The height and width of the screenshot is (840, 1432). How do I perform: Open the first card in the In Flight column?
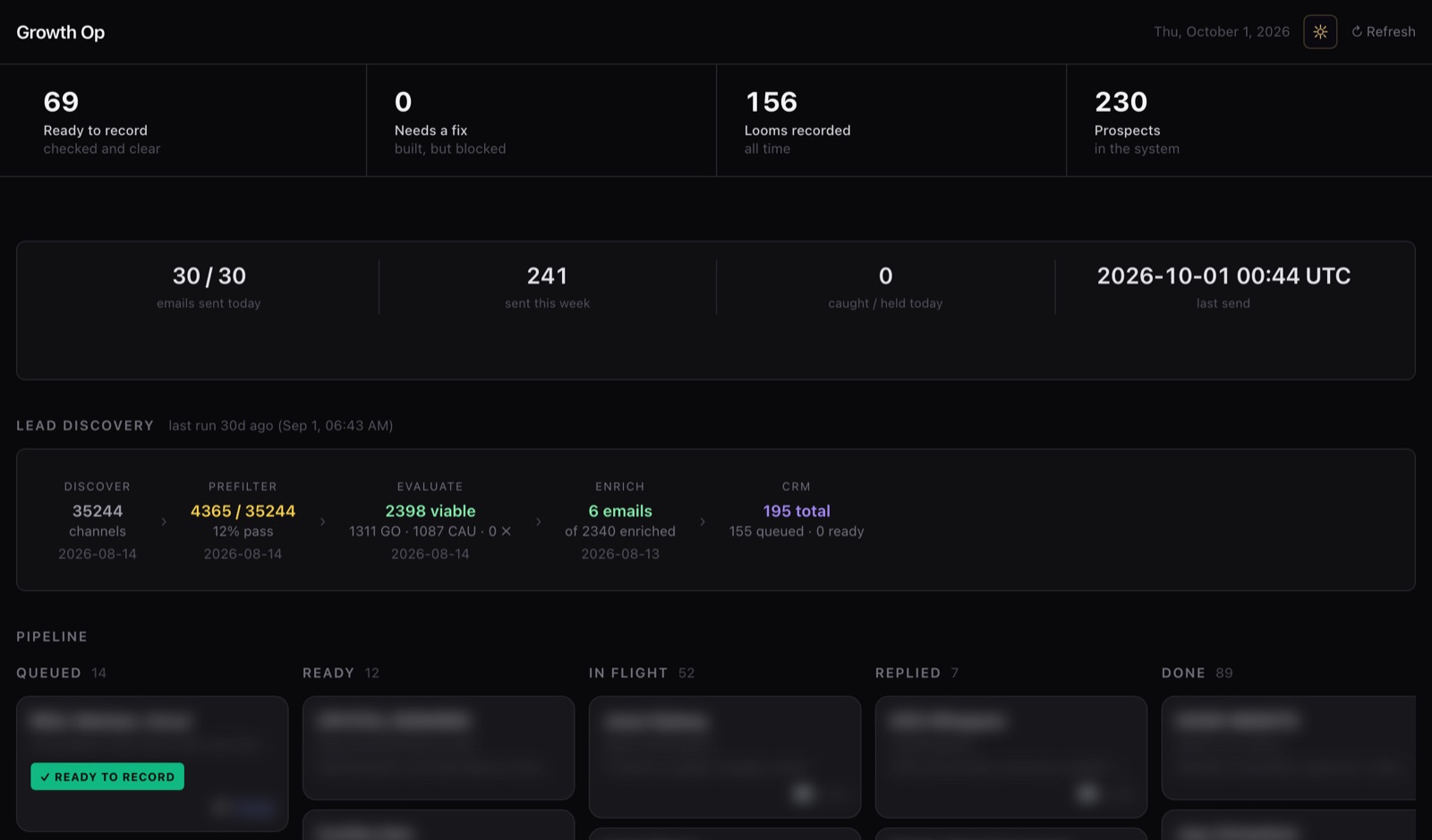[725, 757]
